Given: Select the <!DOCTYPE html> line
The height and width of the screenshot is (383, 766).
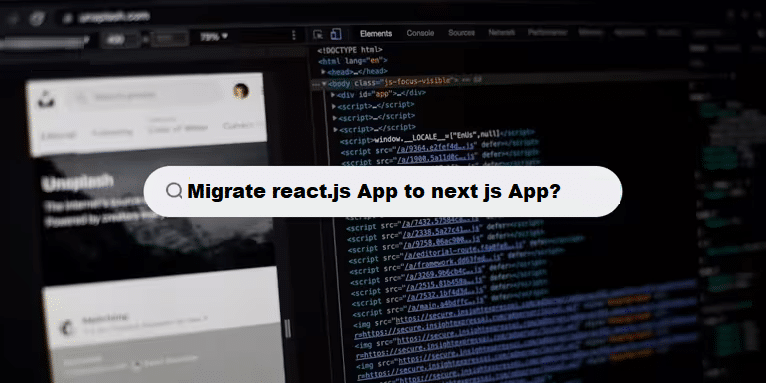Looking at the screenshot, I should (349, 50).
